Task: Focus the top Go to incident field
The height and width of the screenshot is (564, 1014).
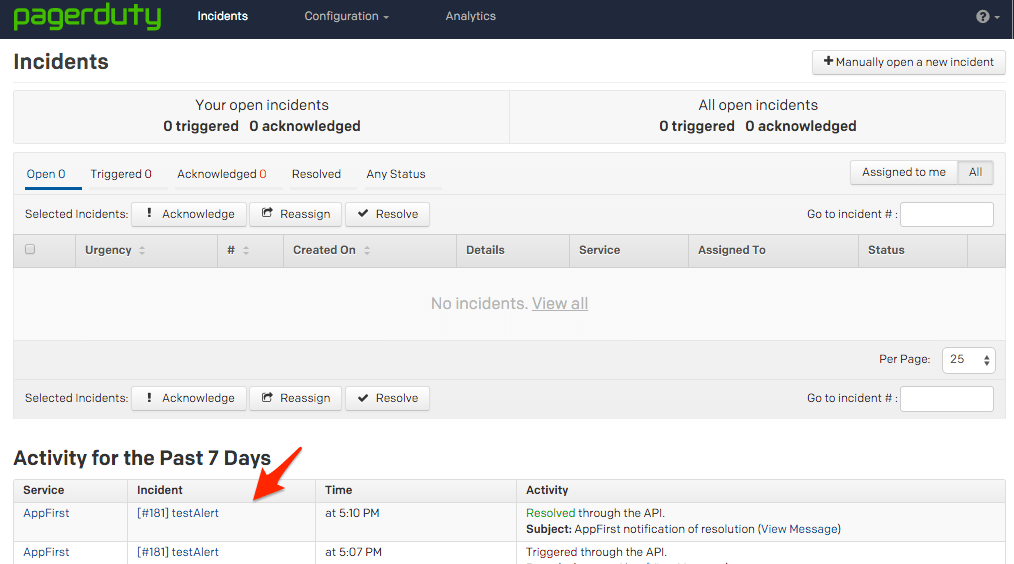Action: 946,214
